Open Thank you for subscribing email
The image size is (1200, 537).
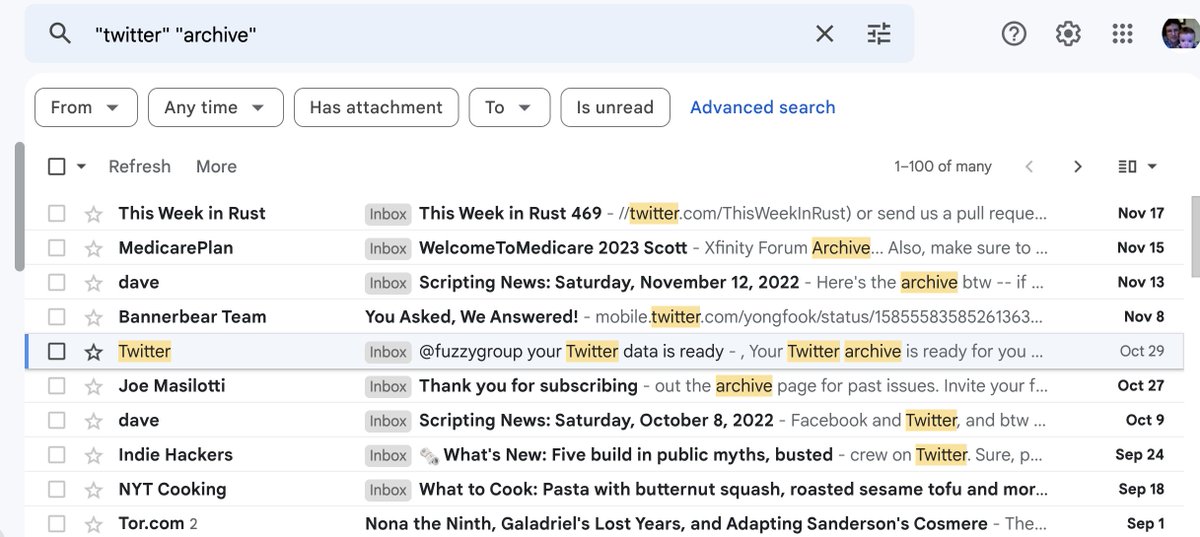pos(604,386)
